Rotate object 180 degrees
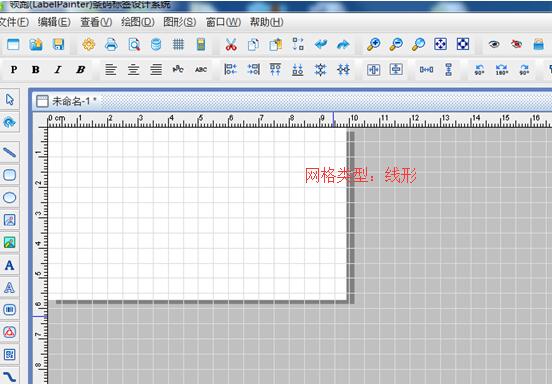 tap(502, 70)
